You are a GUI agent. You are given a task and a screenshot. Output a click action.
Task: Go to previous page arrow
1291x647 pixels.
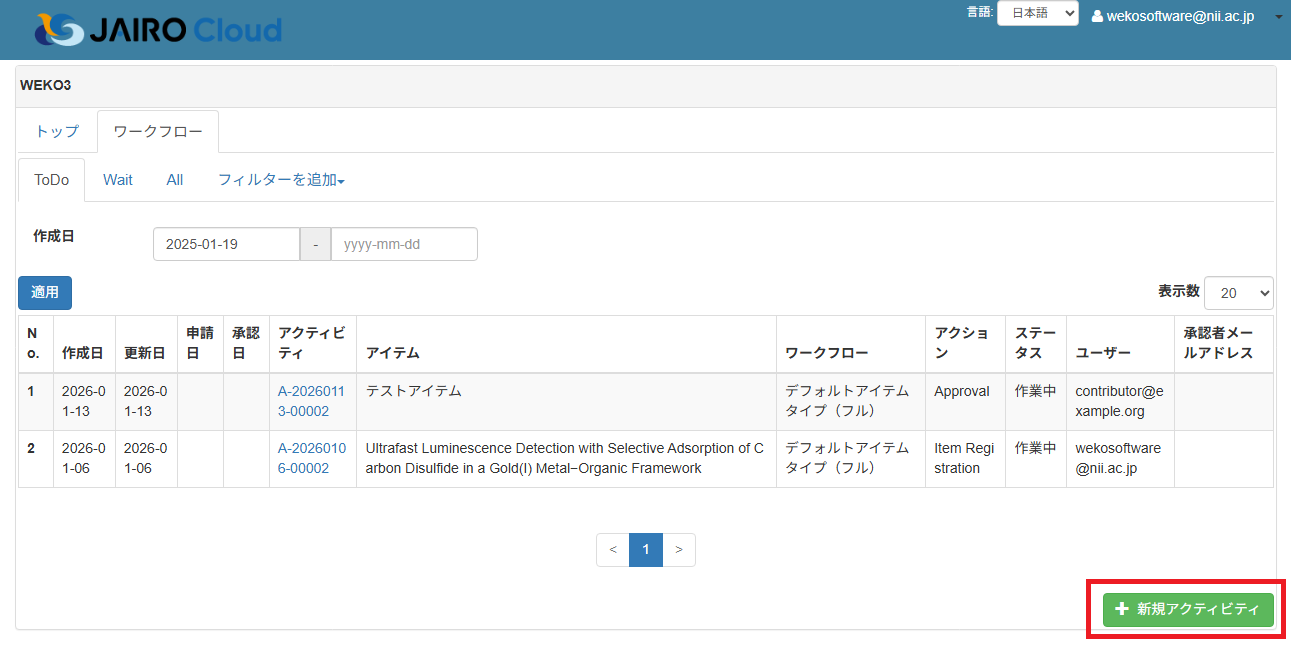[613, 550]
